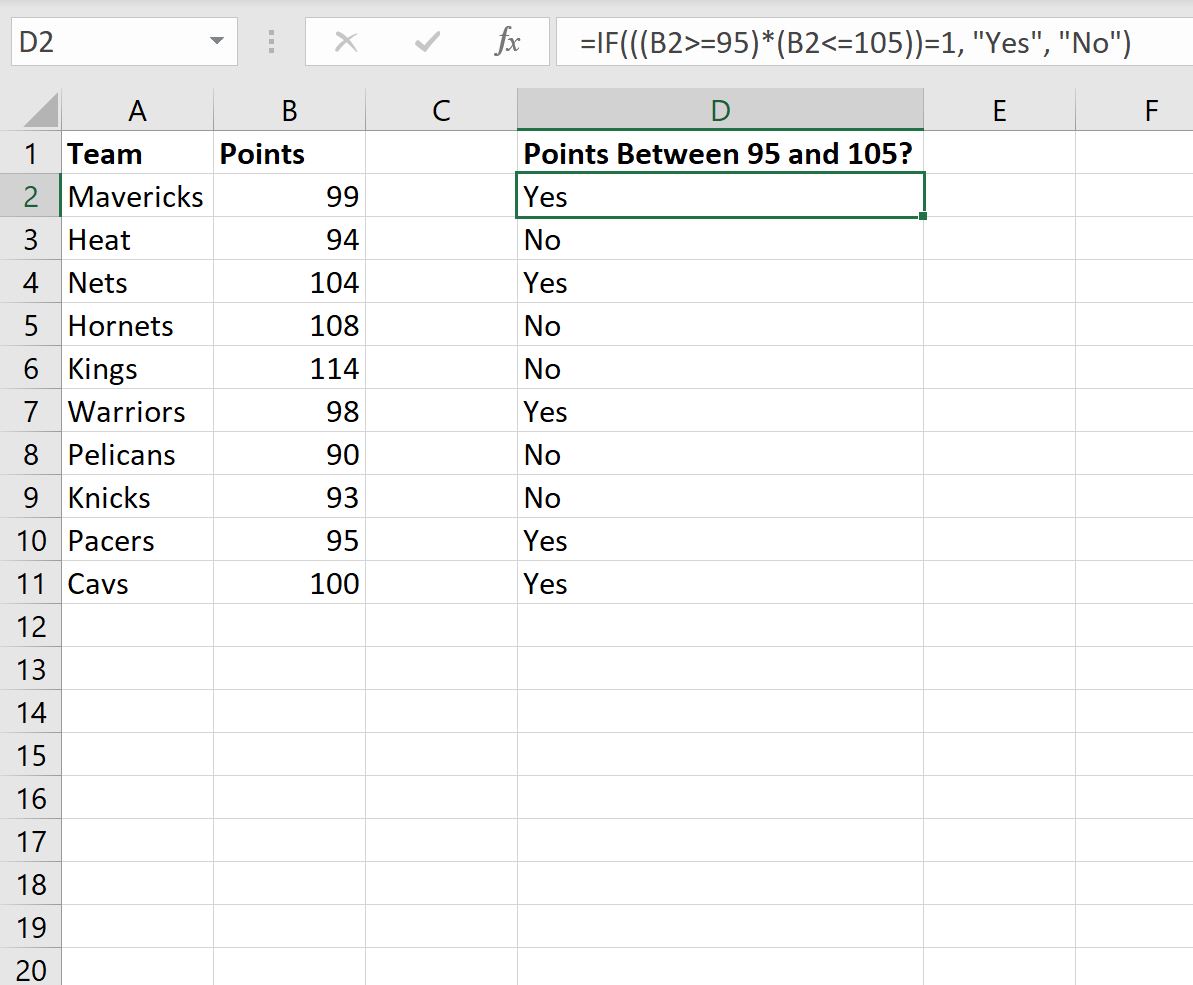Viewport: 1193px width, 985px height.
Task: Select column F header
Action: click(1134, 110)
